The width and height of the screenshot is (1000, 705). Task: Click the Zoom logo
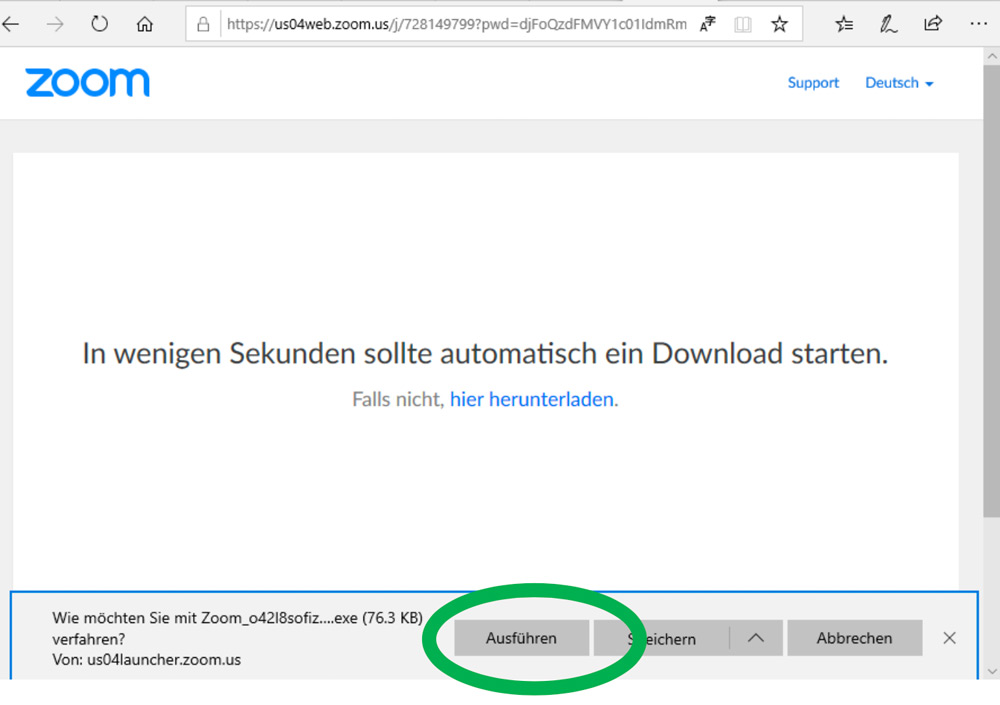[87, 83]
